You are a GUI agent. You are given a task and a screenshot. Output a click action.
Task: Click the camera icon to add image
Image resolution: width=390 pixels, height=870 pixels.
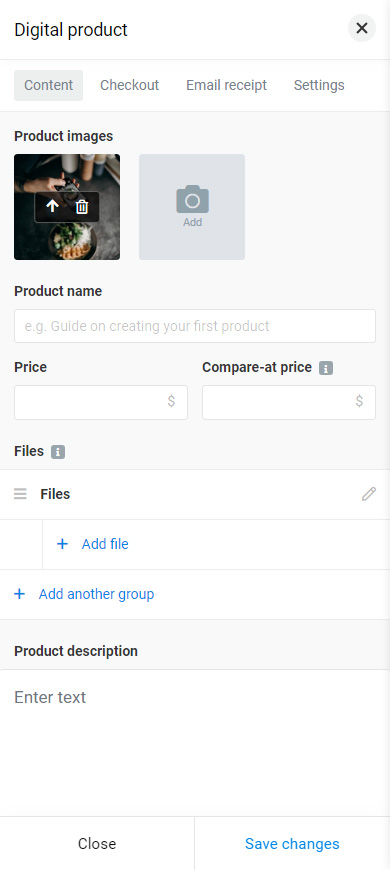(192, 200)
